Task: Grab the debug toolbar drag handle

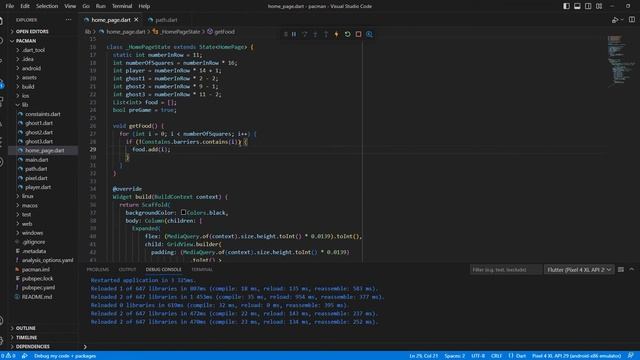Action: [x=285, y=34]
